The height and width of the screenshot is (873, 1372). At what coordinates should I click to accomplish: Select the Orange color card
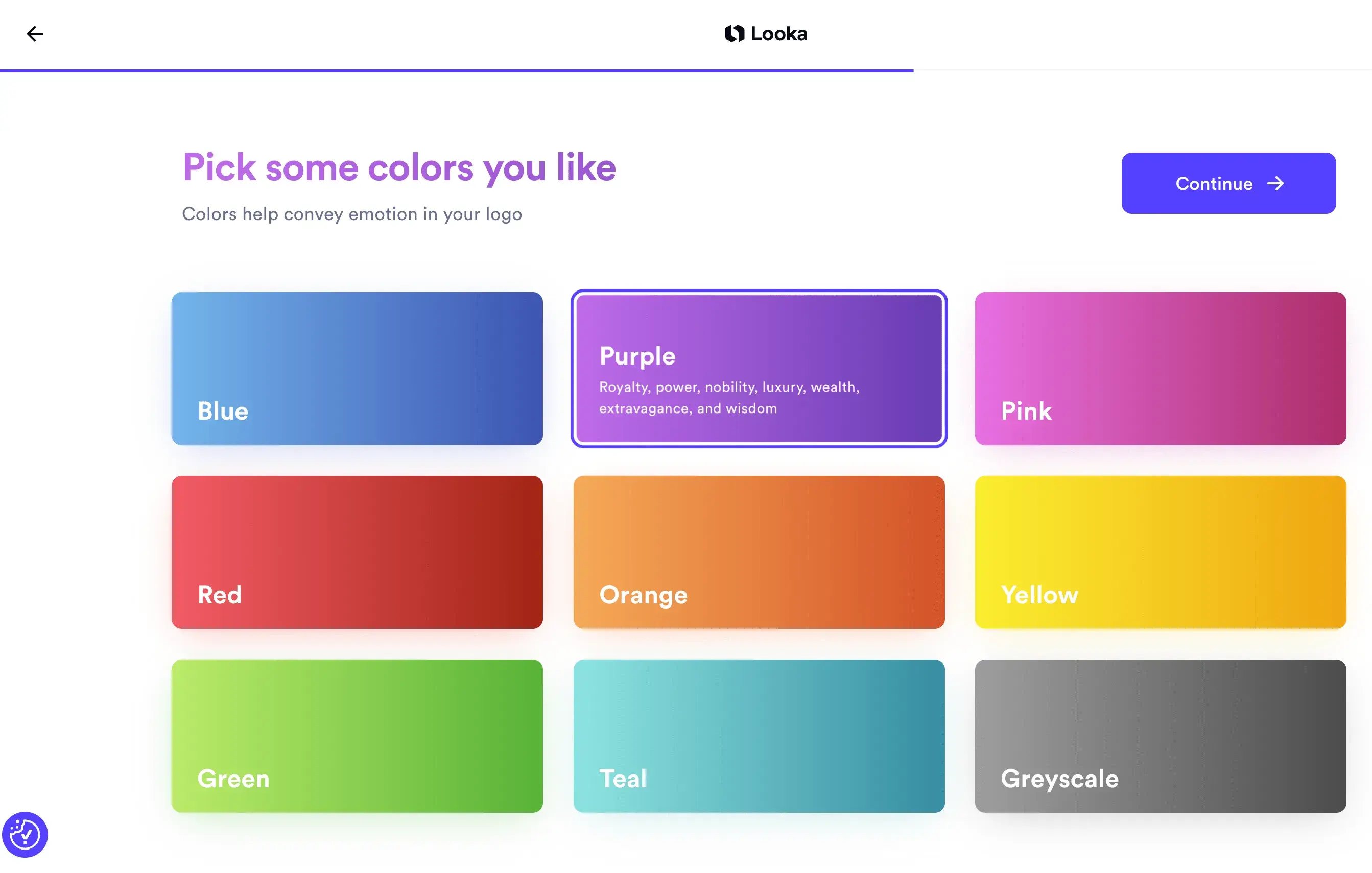(759, 552)
